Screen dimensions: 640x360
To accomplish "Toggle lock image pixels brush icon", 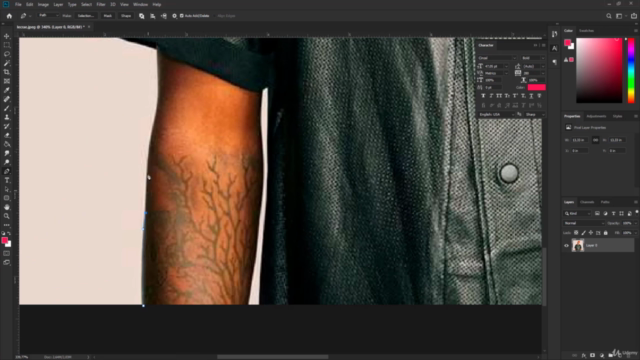I will 583,233.
